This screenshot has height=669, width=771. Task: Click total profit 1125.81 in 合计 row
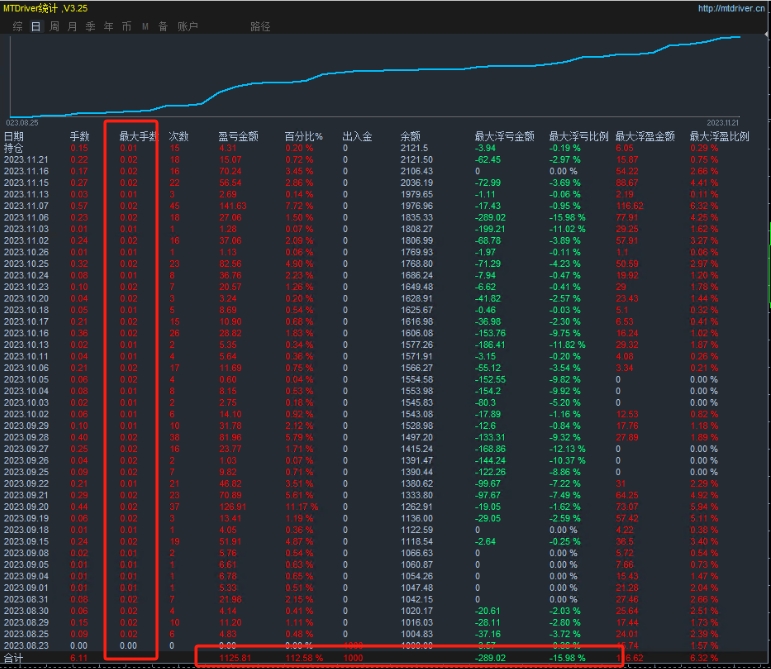click(235, 658)
